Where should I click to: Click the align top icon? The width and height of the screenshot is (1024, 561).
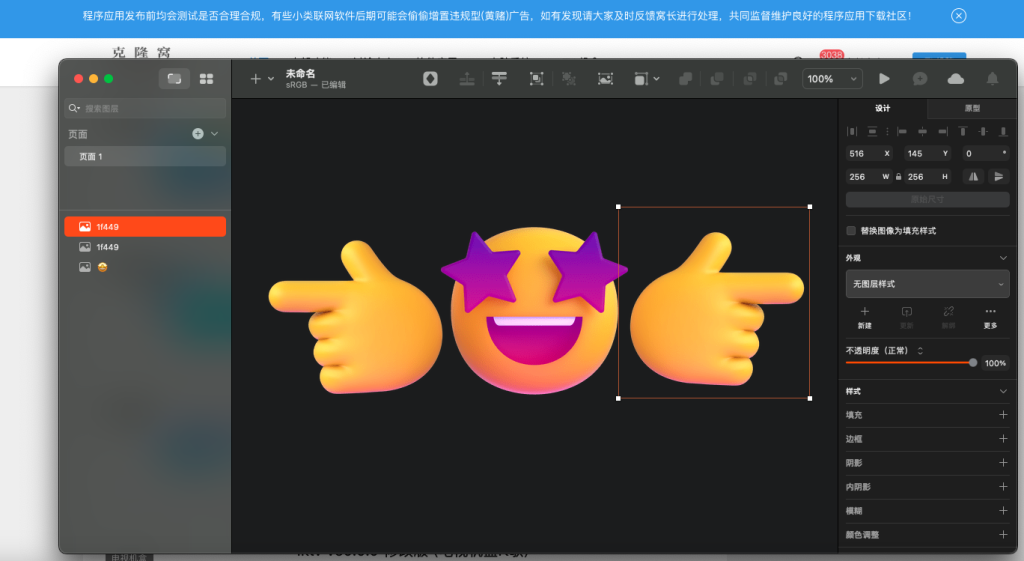pos(963,131)
